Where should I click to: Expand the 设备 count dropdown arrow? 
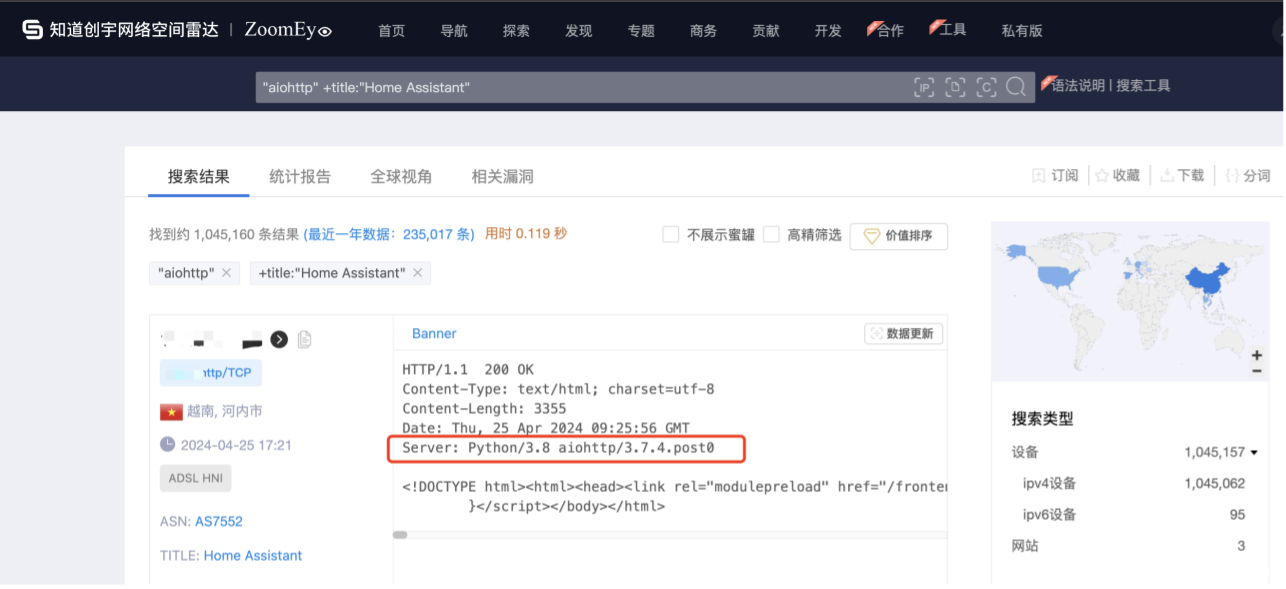pyautogui.click(x=1254, y=453)
